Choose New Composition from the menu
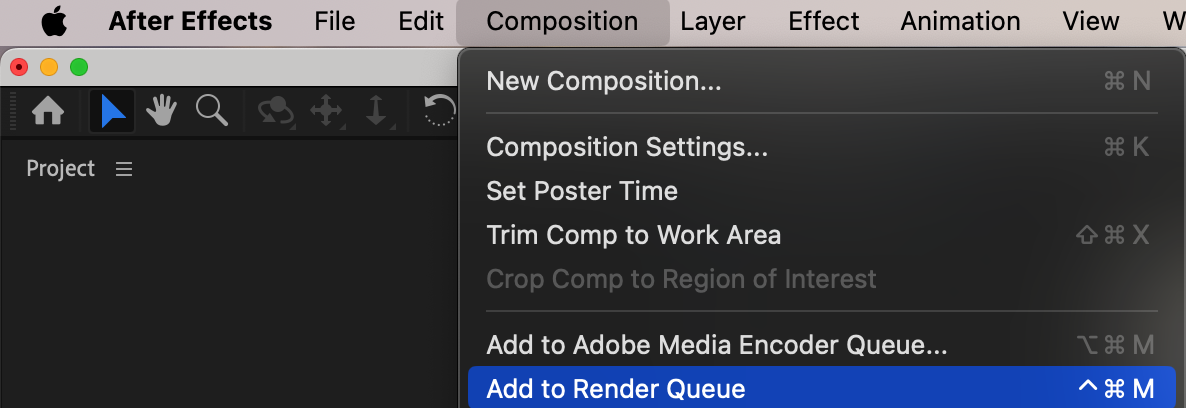Screen dimensions: 1186x408 pyautogui.click(x=604, y=81)
